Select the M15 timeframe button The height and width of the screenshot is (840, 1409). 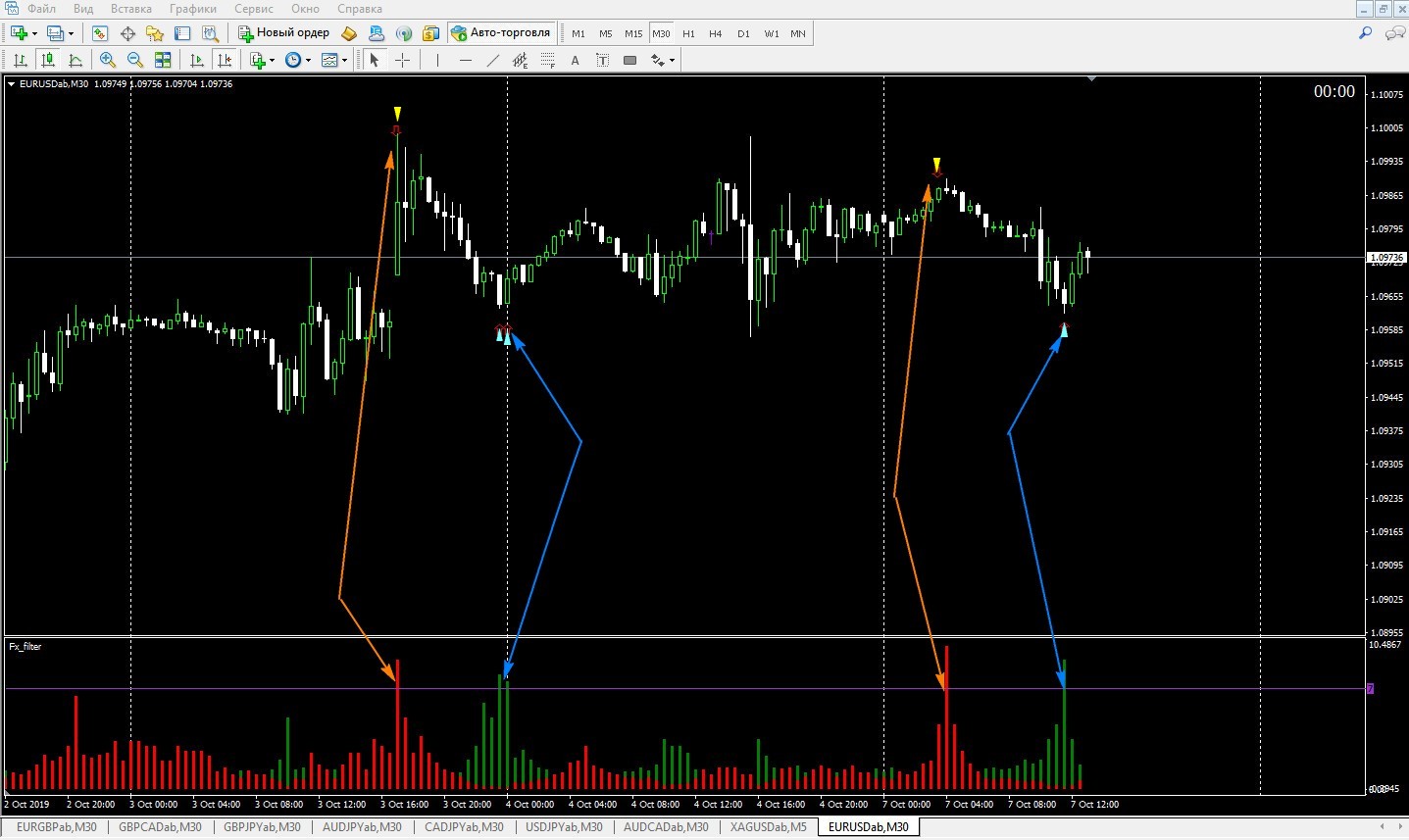[633, 33]
